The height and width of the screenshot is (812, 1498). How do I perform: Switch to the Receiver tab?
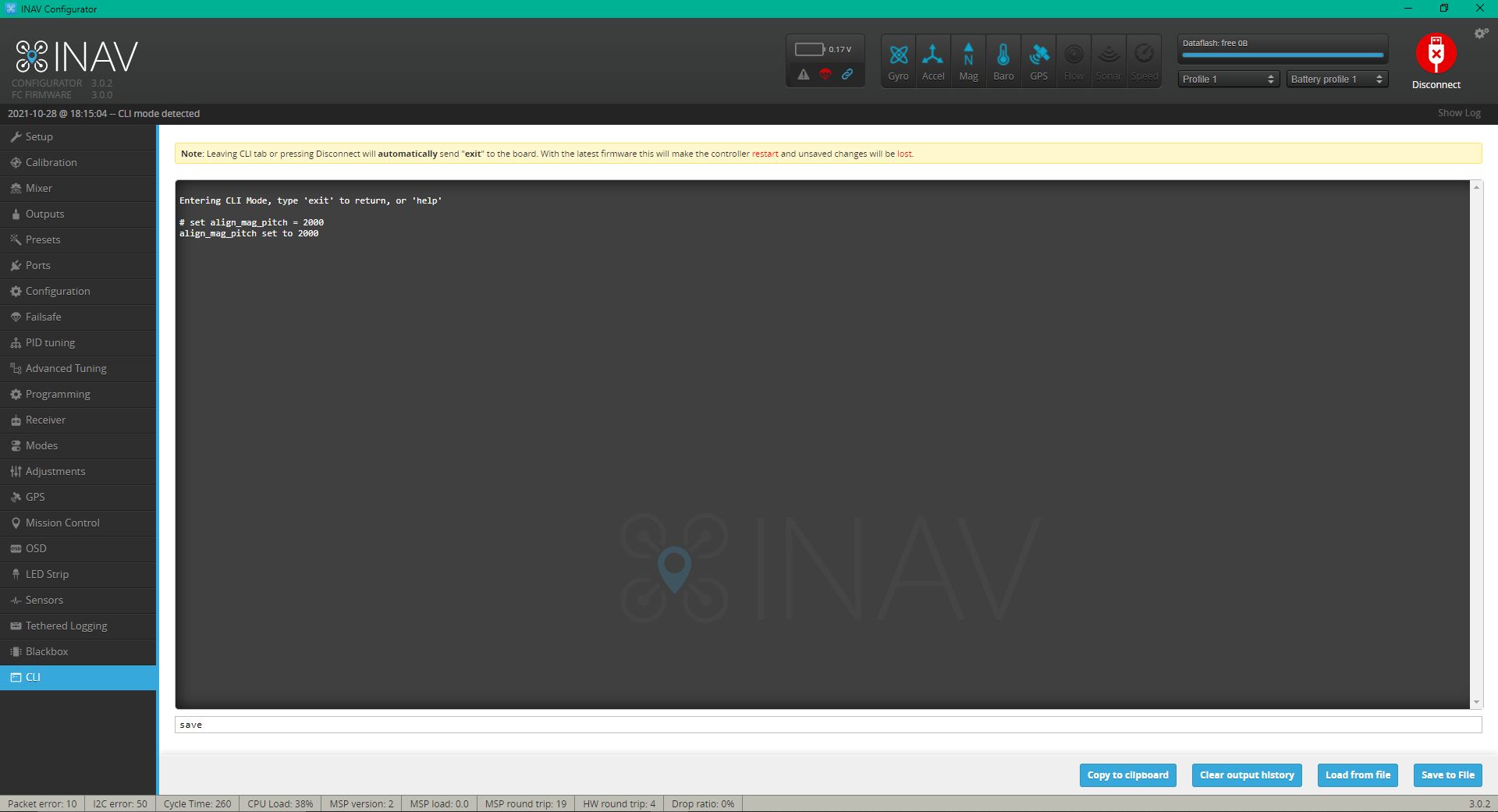coord(78,420)
